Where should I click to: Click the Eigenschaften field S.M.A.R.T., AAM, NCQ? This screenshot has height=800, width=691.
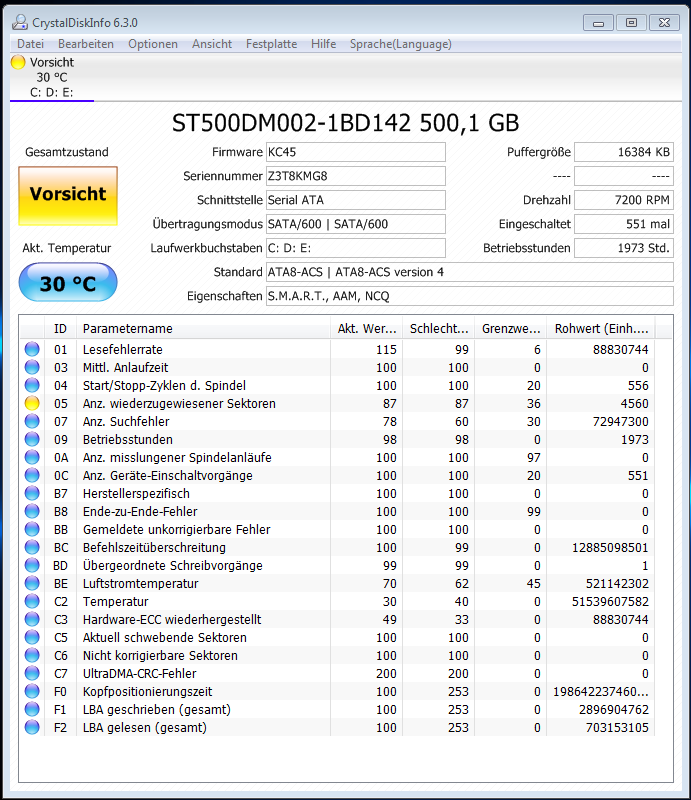(x=470, y=296)
